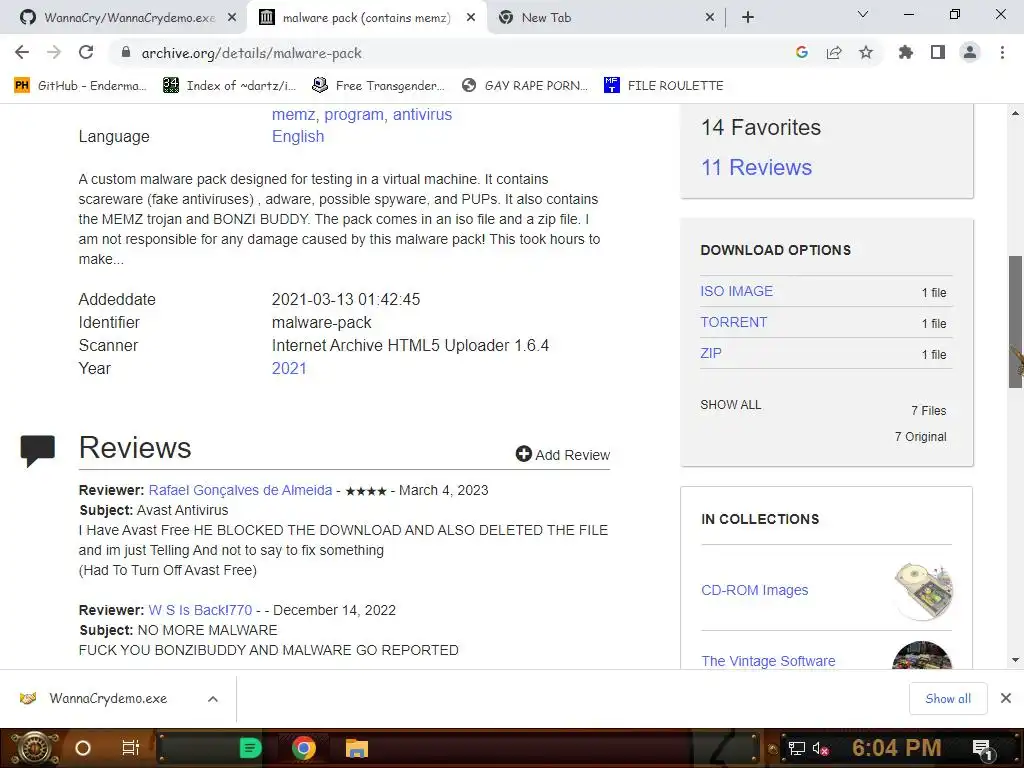Close the downloads bar
The height and width of the screenshot is (768, 1024).
tap(1006, 698)
